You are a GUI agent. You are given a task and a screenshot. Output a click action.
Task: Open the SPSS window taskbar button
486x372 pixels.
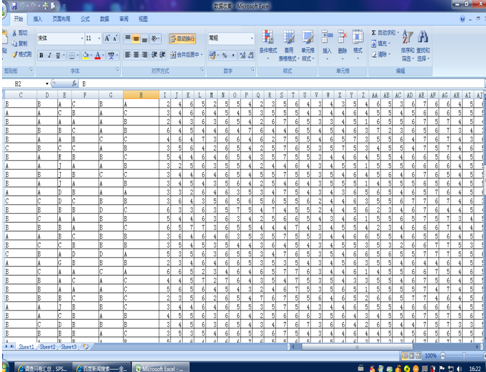43,368
